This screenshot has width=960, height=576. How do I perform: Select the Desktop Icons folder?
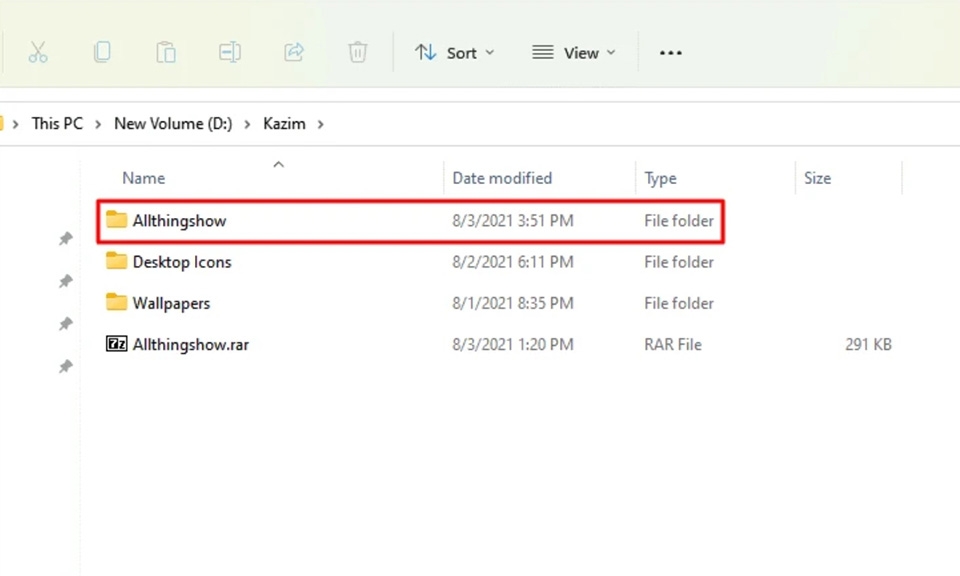(x=182, y=262)
